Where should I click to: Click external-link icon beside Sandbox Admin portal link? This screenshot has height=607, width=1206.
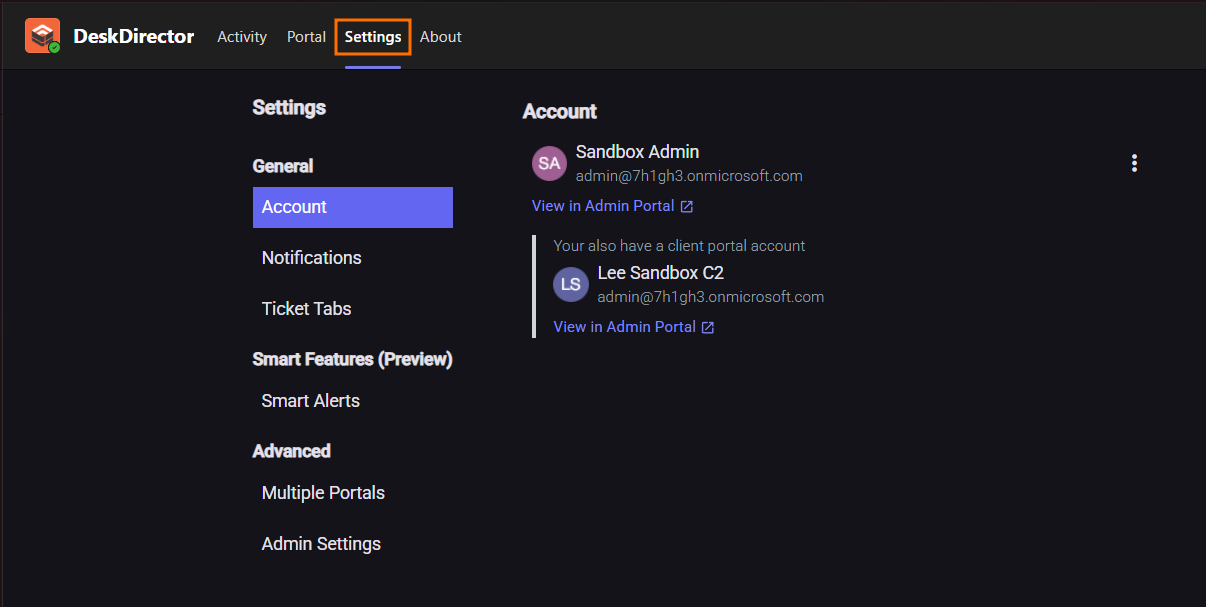pos(687,207)
